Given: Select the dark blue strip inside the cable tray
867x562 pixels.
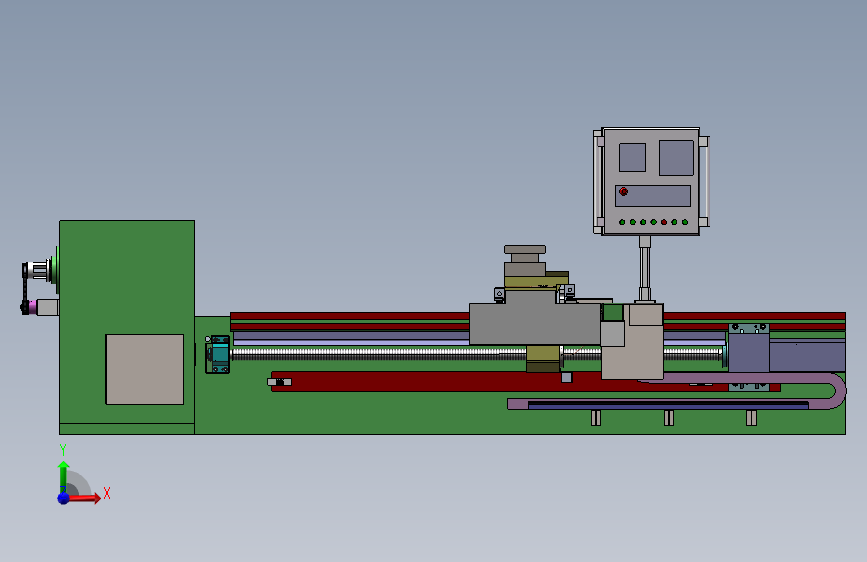Looking at the screenshot, I should pos(668,405).
